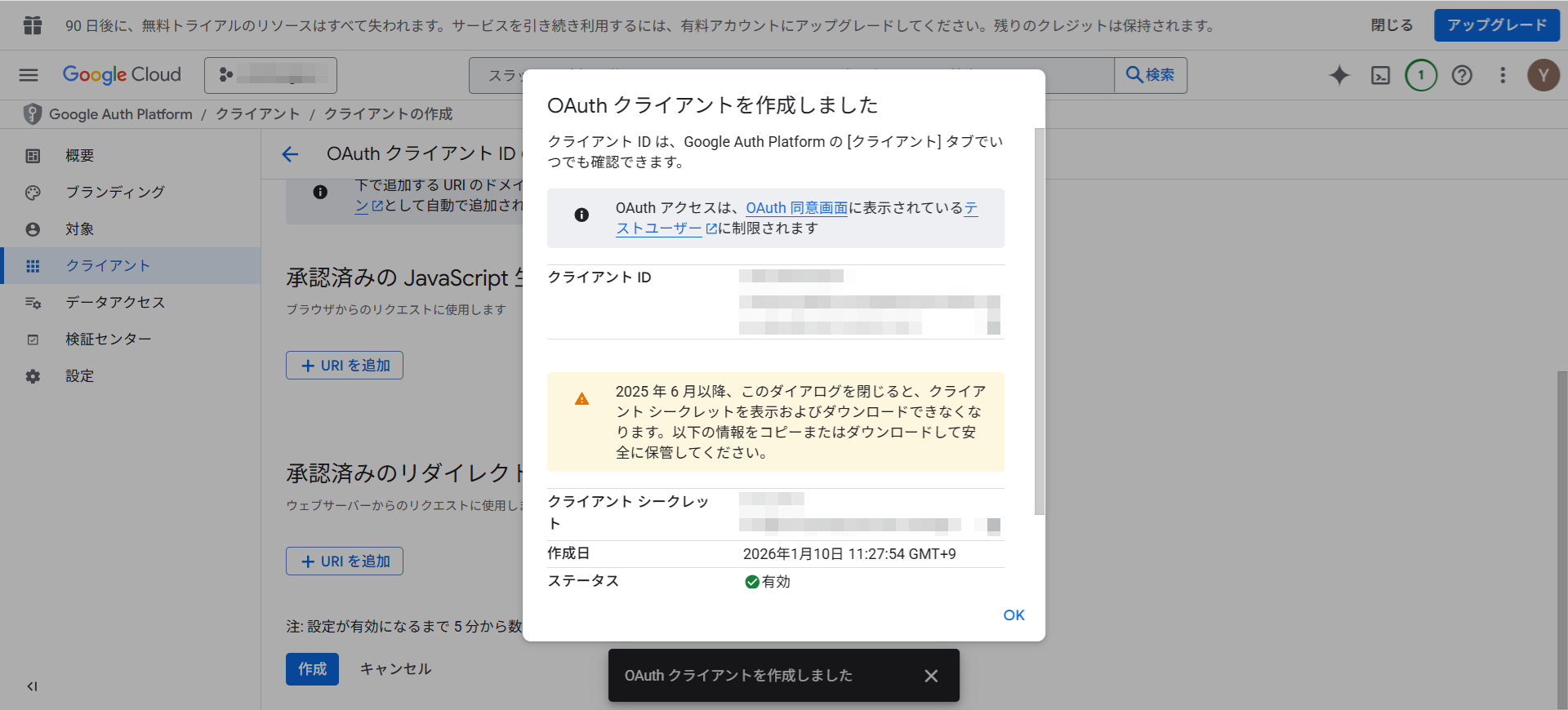The height and width of the screenshot is (710, 1568).
Task: Open the main navigation hamburger menu
Action: (29, 75)
